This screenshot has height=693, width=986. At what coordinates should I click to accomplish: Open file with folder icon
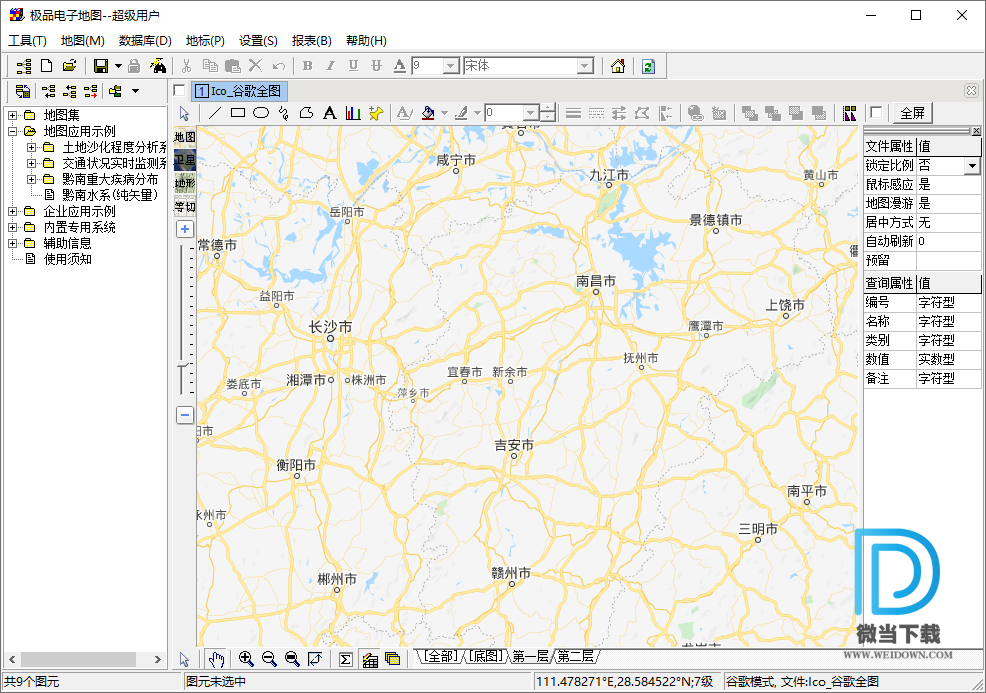click(x=69, y=65)
